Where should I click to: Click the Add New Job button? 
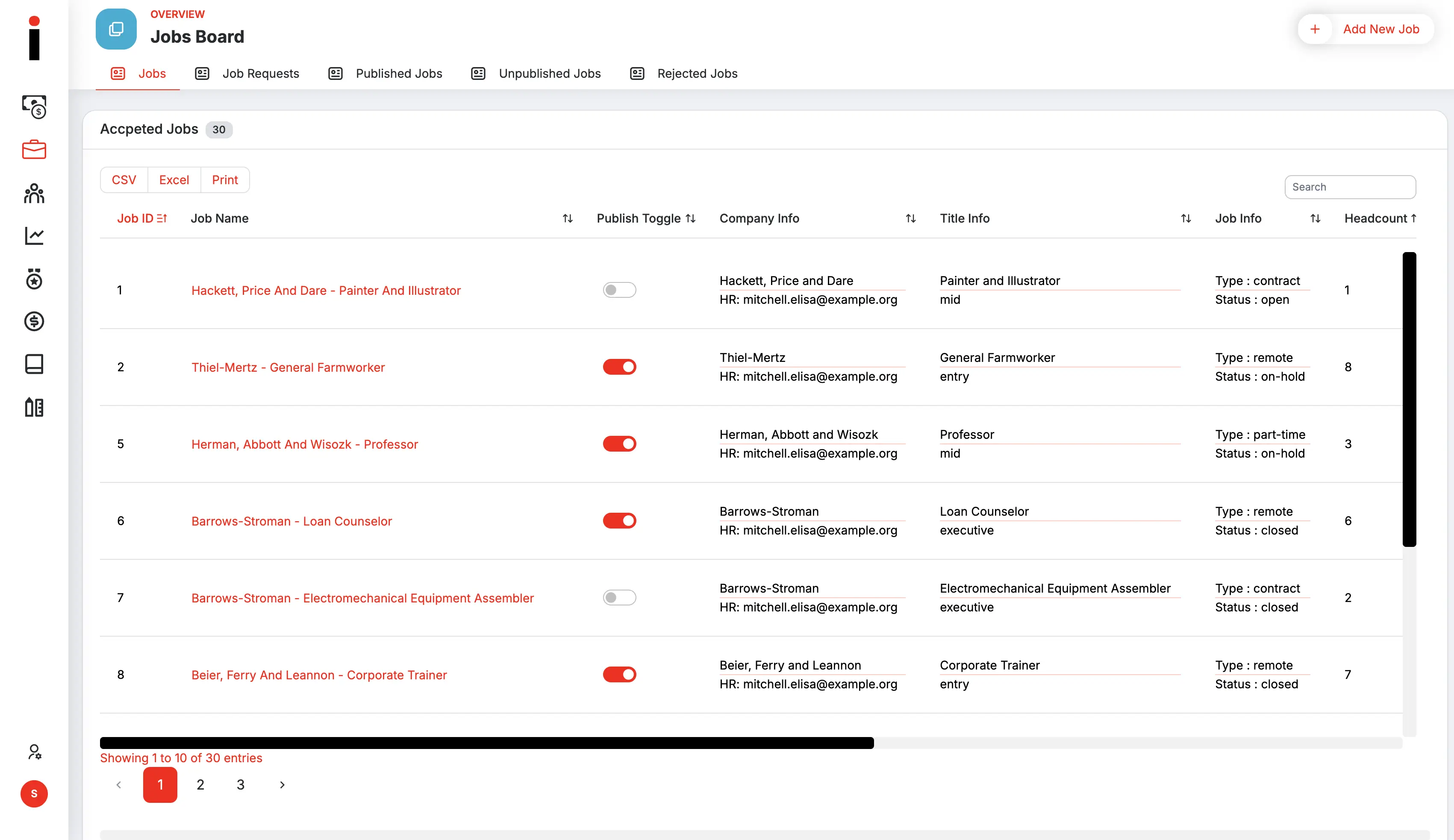(1366, 29)
